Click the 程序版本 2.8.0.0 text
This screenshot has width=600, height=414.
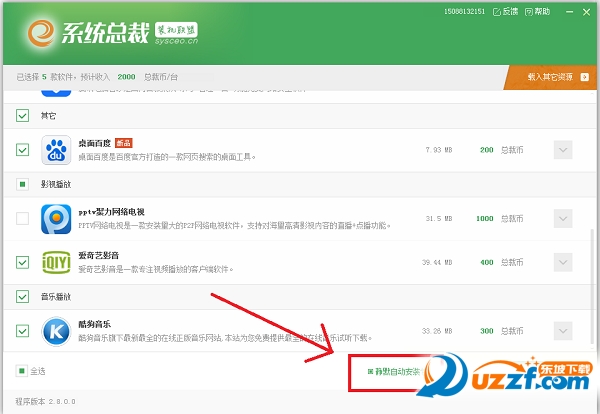tap(46, 402)
